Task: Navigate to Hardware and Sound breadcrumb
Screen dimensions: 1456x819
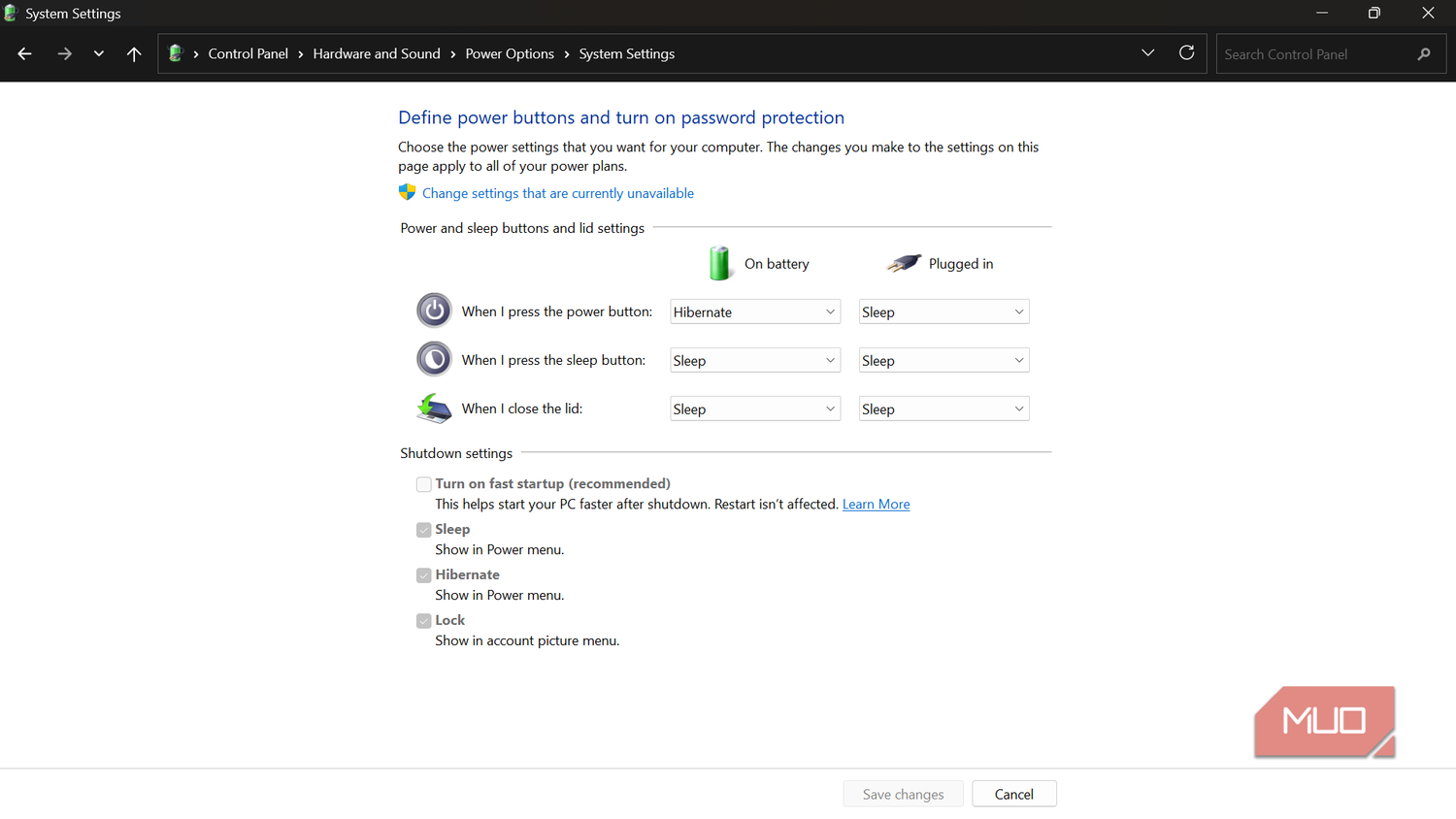Action: [x=377, y=54]
